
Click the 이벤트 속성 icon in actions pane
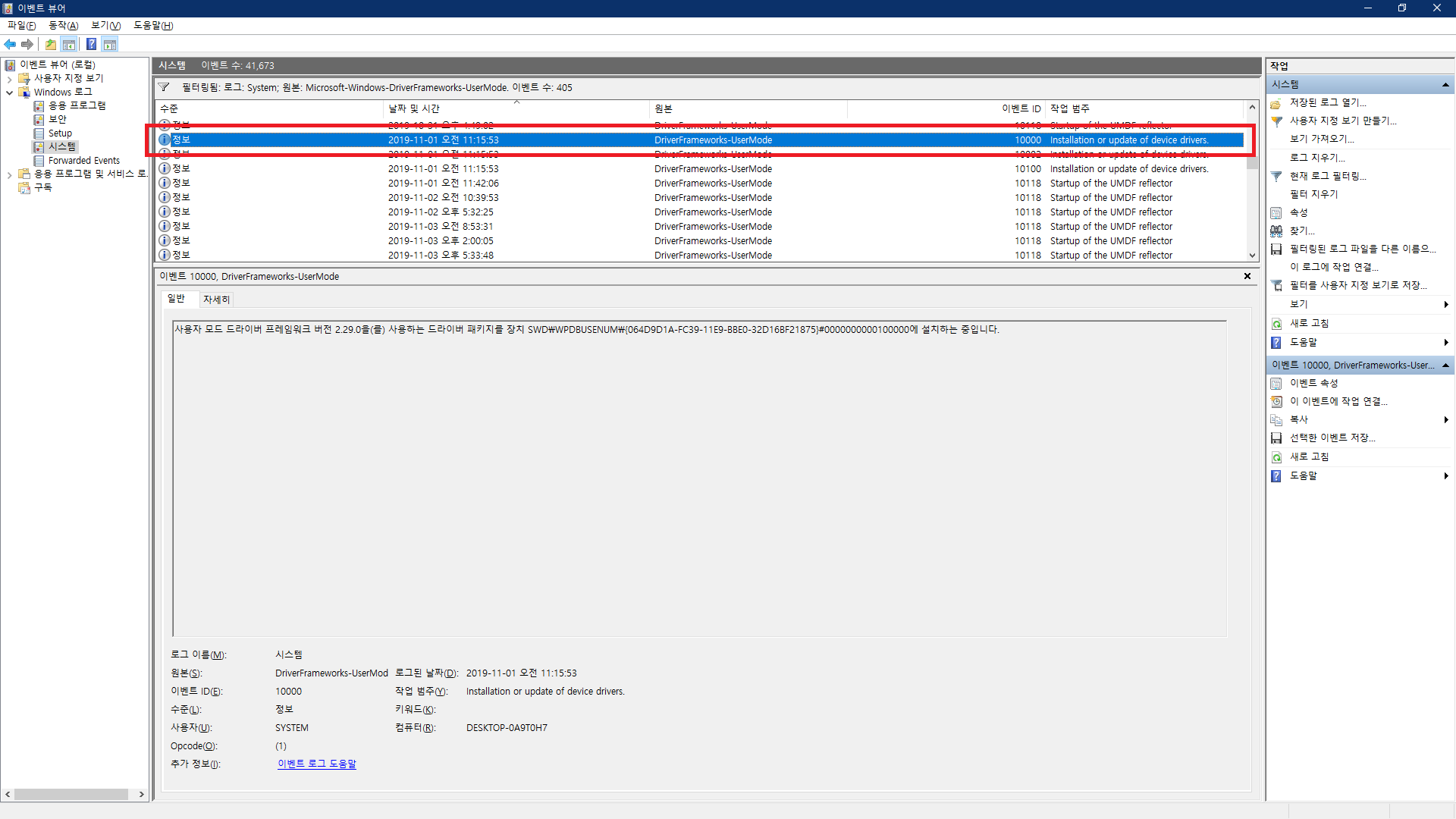(x=1277, y=383)
